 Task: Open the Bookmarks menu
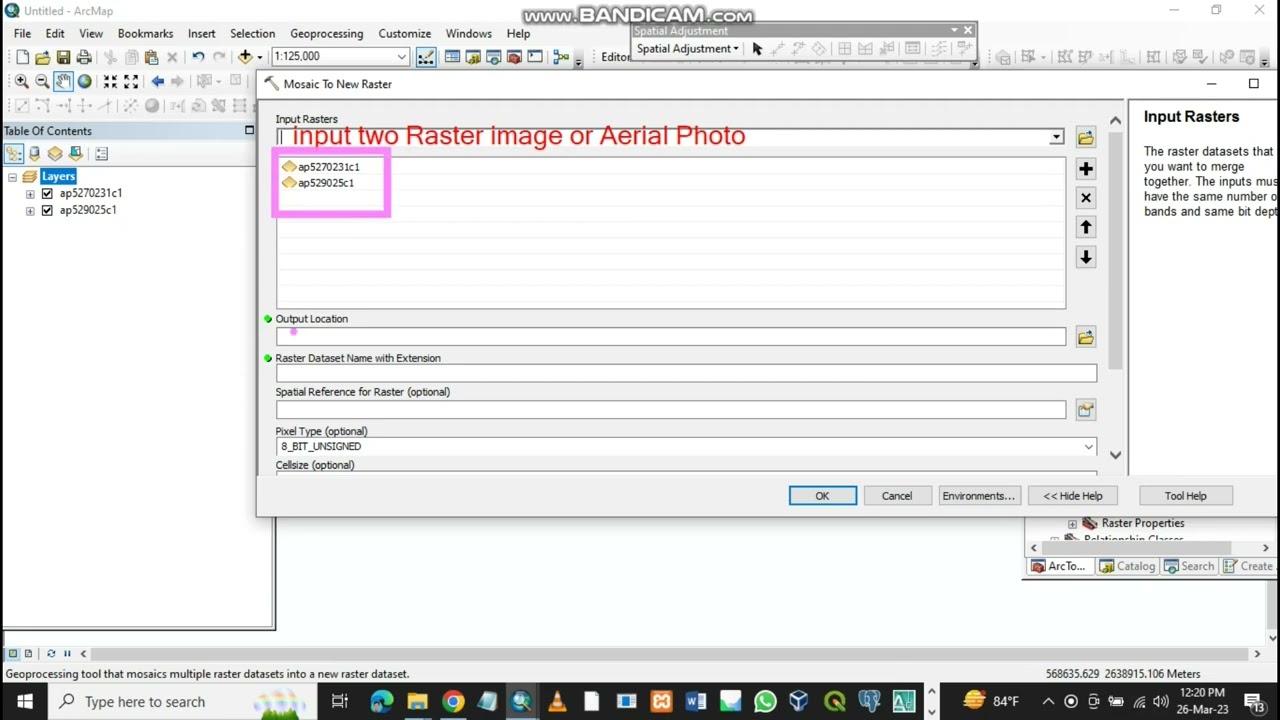(x=145, y=33)
